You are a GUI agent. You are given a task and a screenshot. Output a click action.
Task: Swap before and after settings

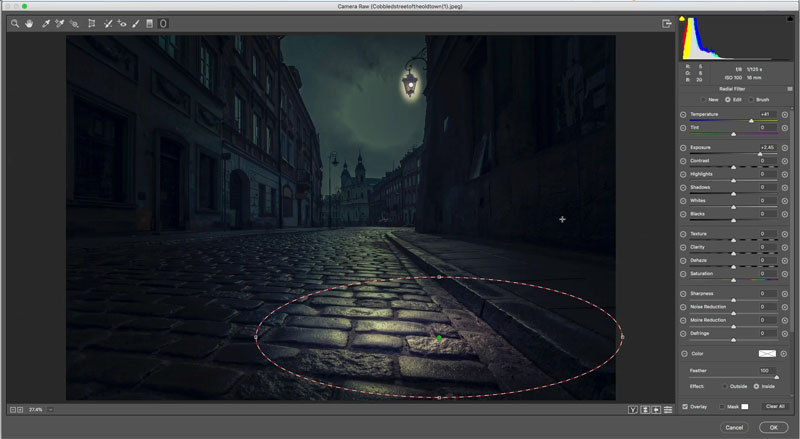tap(645, 409)
